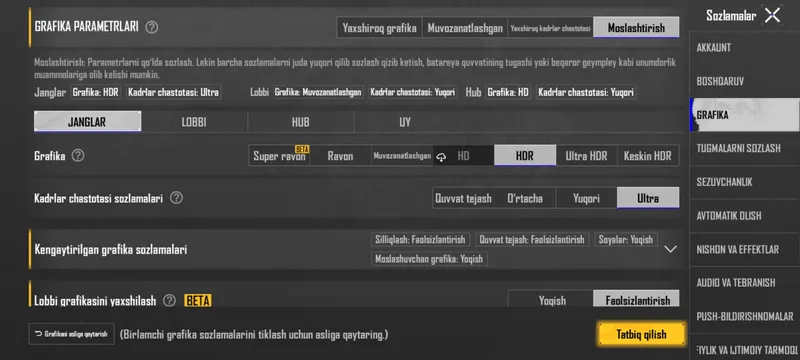Expand Kengaytirilgan grafika sozlamalari chevron
The height and width of the screenshot is (360, 800).
point(670,249)
